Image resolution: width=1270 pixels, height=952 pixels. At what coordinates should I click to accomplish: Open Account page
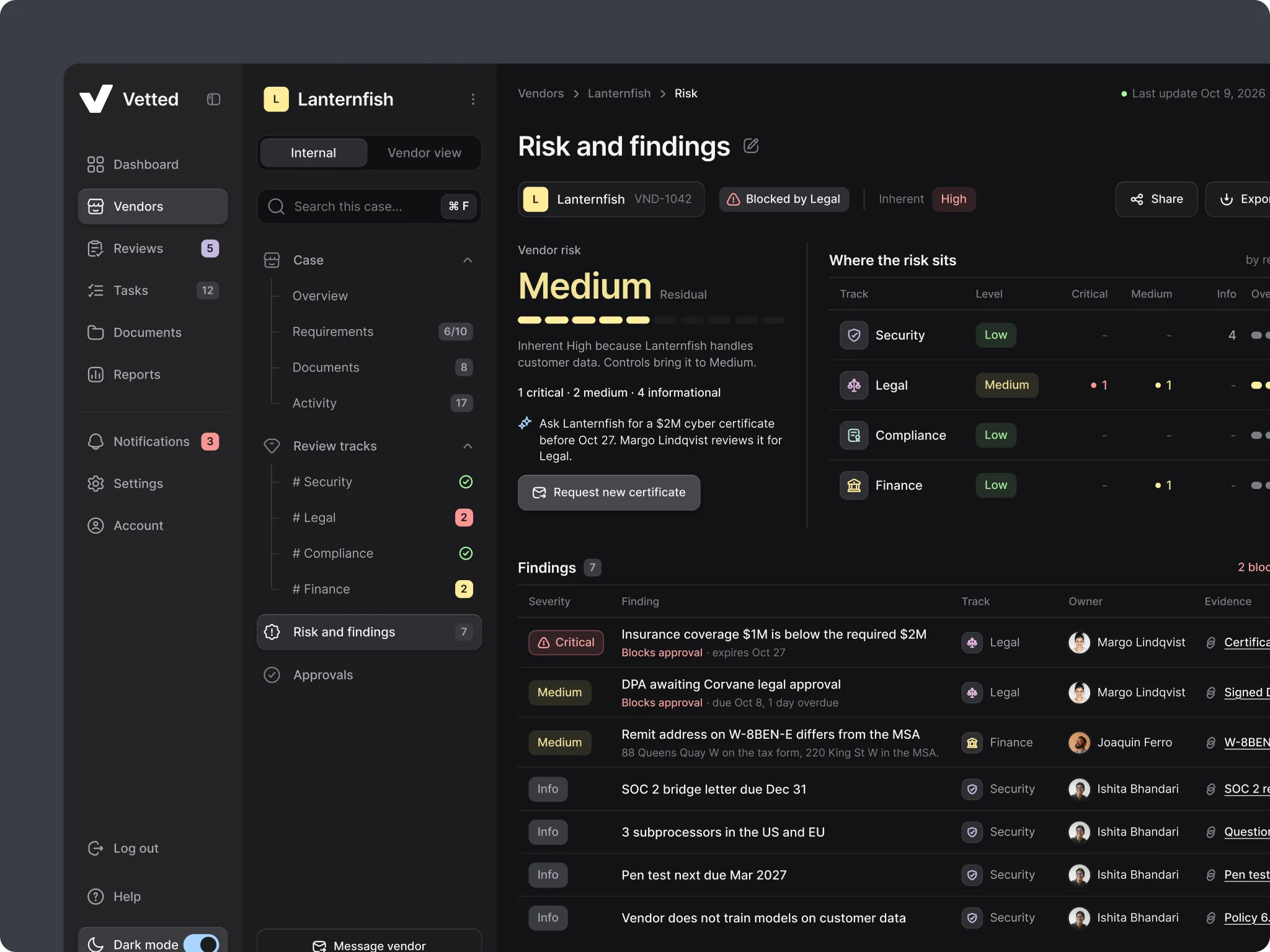153,526
